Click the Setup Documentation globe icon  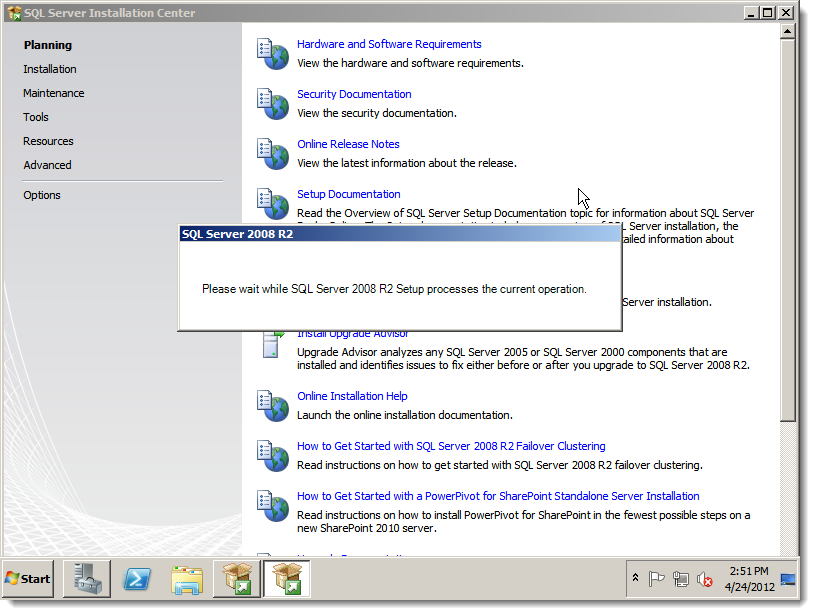click(273, 204)
